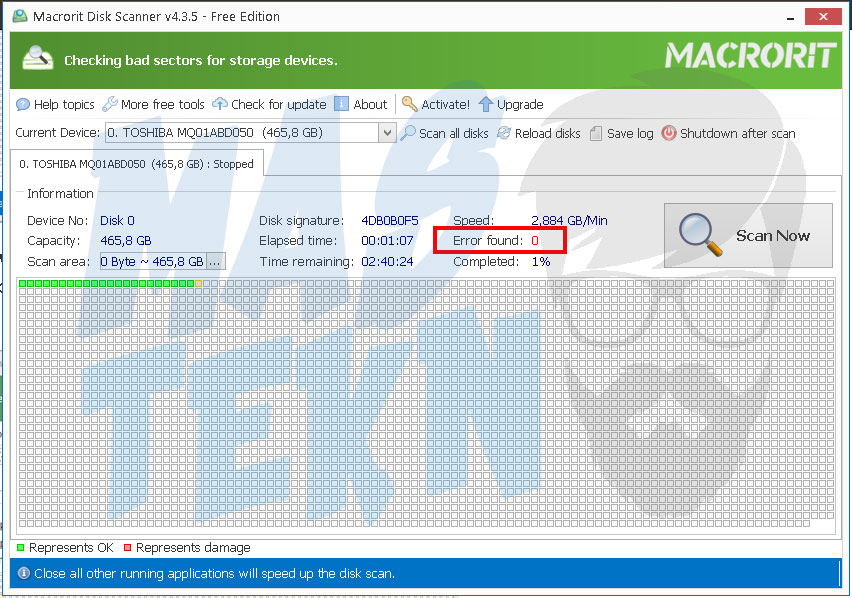
Task: Open More free tools wrench icon
Action: coord(110,104)
